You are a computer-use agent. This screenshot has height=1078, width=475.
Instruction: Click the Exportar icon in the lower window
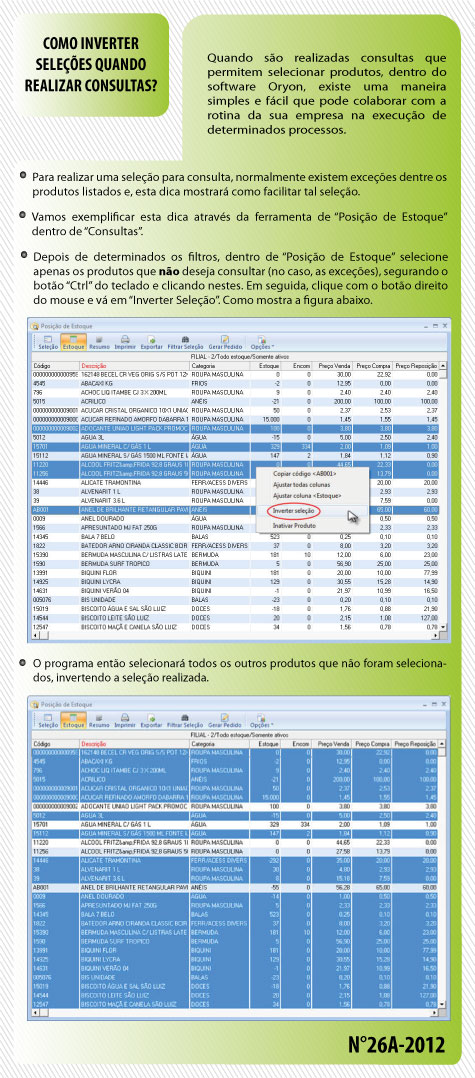(x=151, y=720)
